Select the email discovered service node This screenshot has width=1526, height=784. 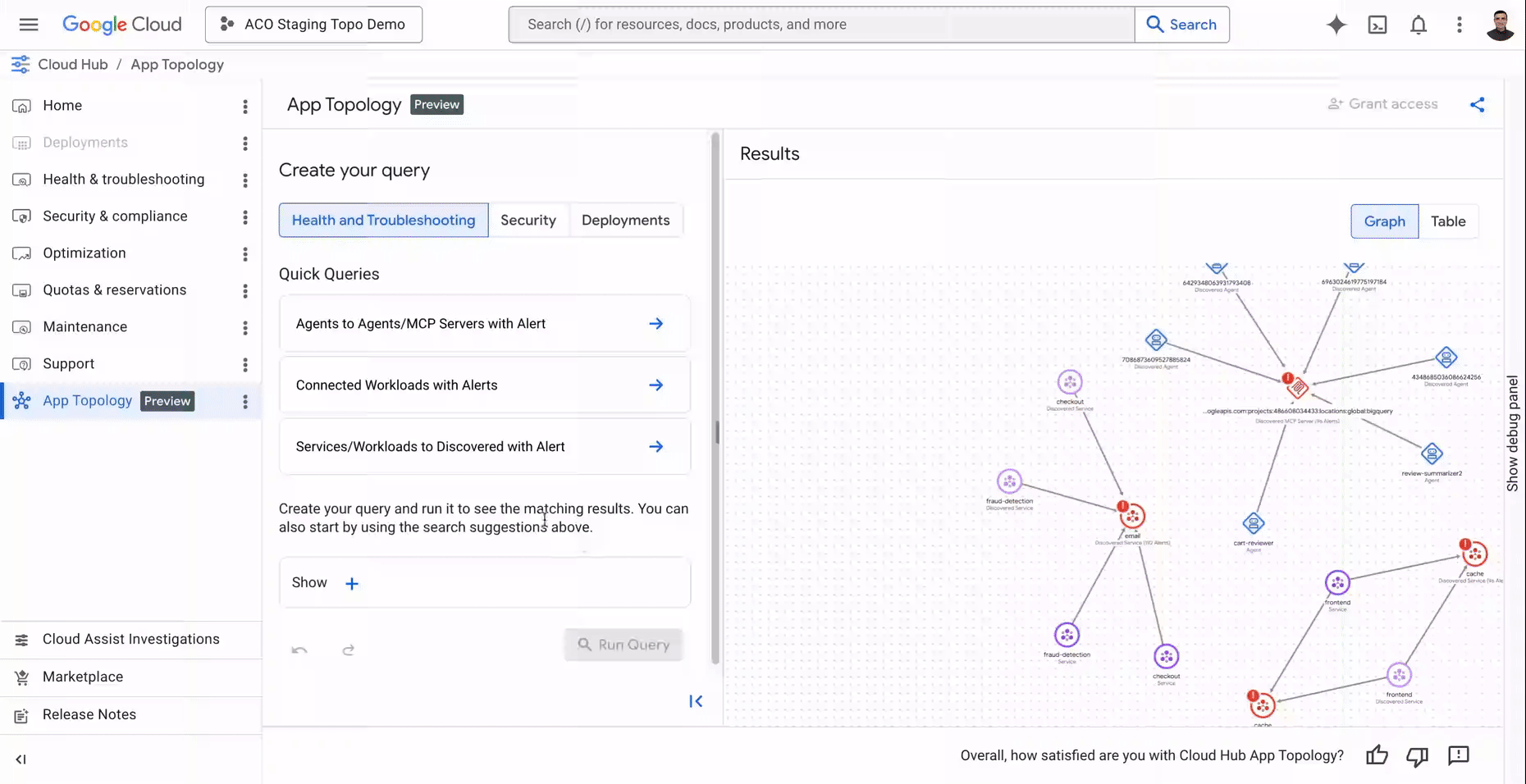point(1132,516)
